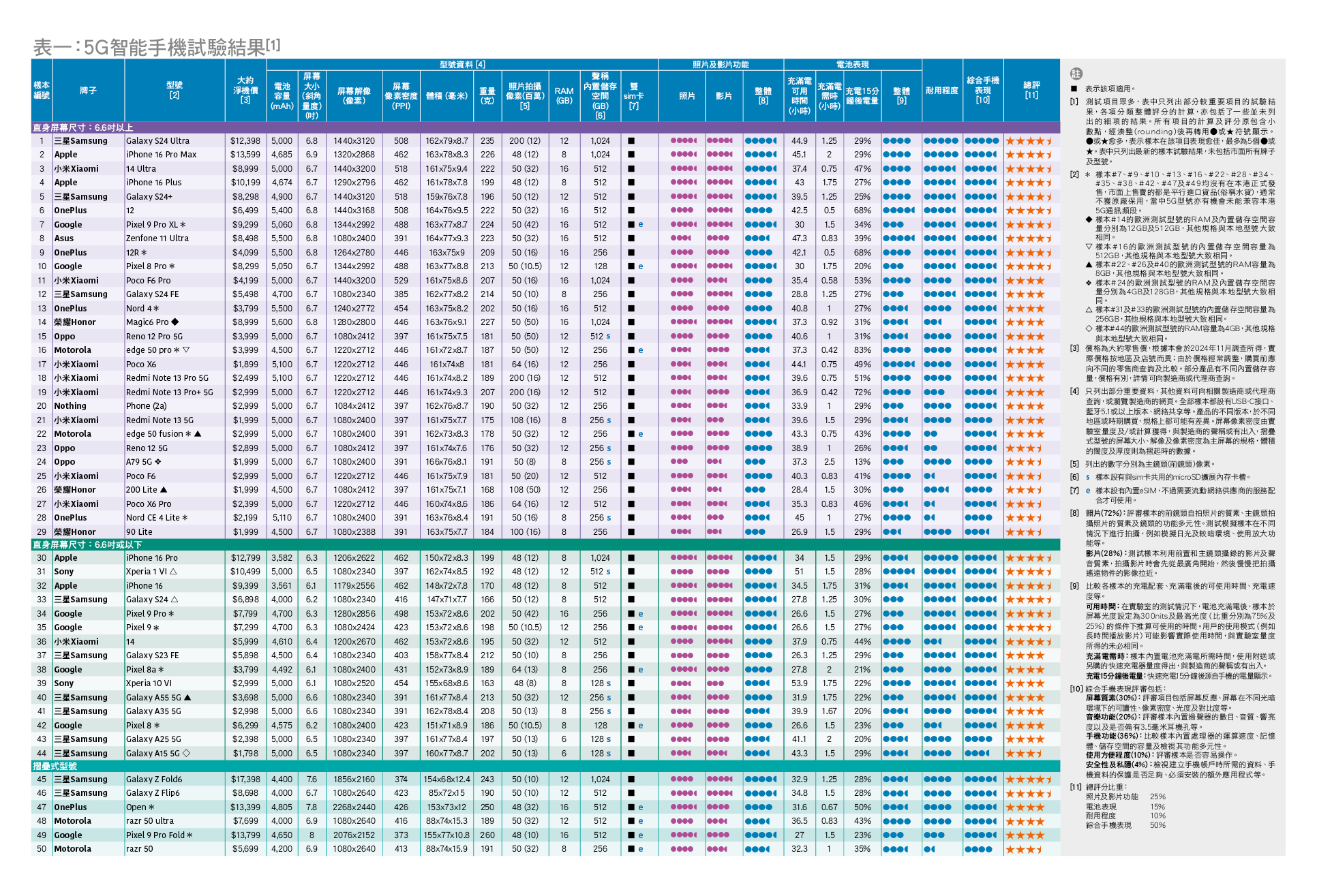Click the 牌子 column header
The width and height of the screenshot is (1317, 896).
(x=88, y=91)
